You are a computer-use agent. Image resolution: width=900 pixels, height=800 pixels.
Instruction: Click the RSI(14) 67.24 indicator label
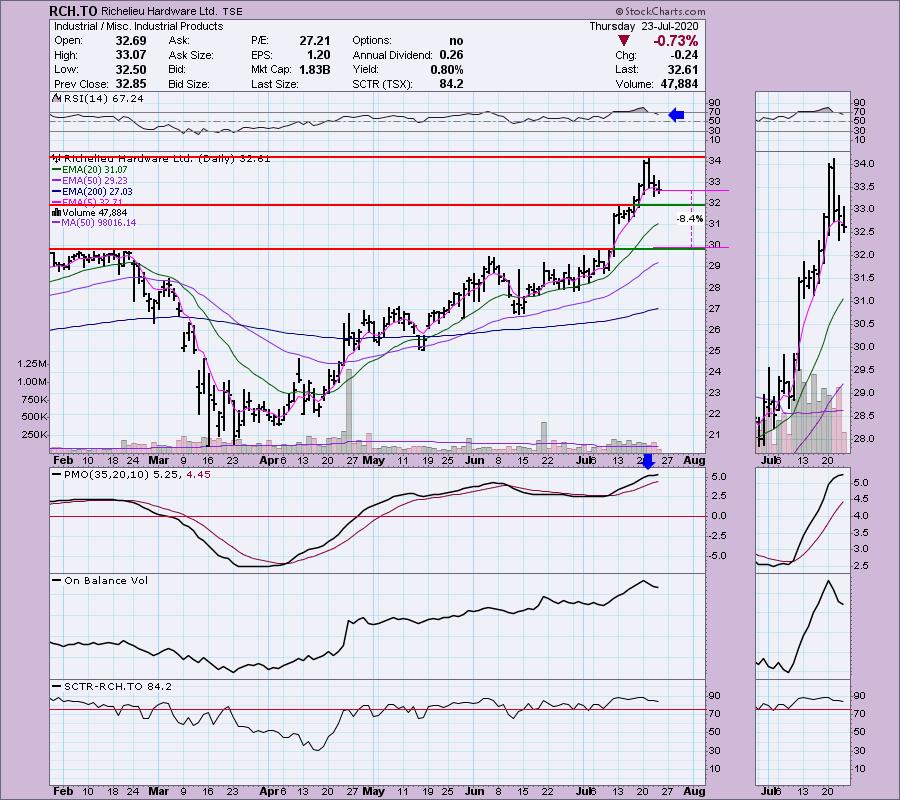103,99
